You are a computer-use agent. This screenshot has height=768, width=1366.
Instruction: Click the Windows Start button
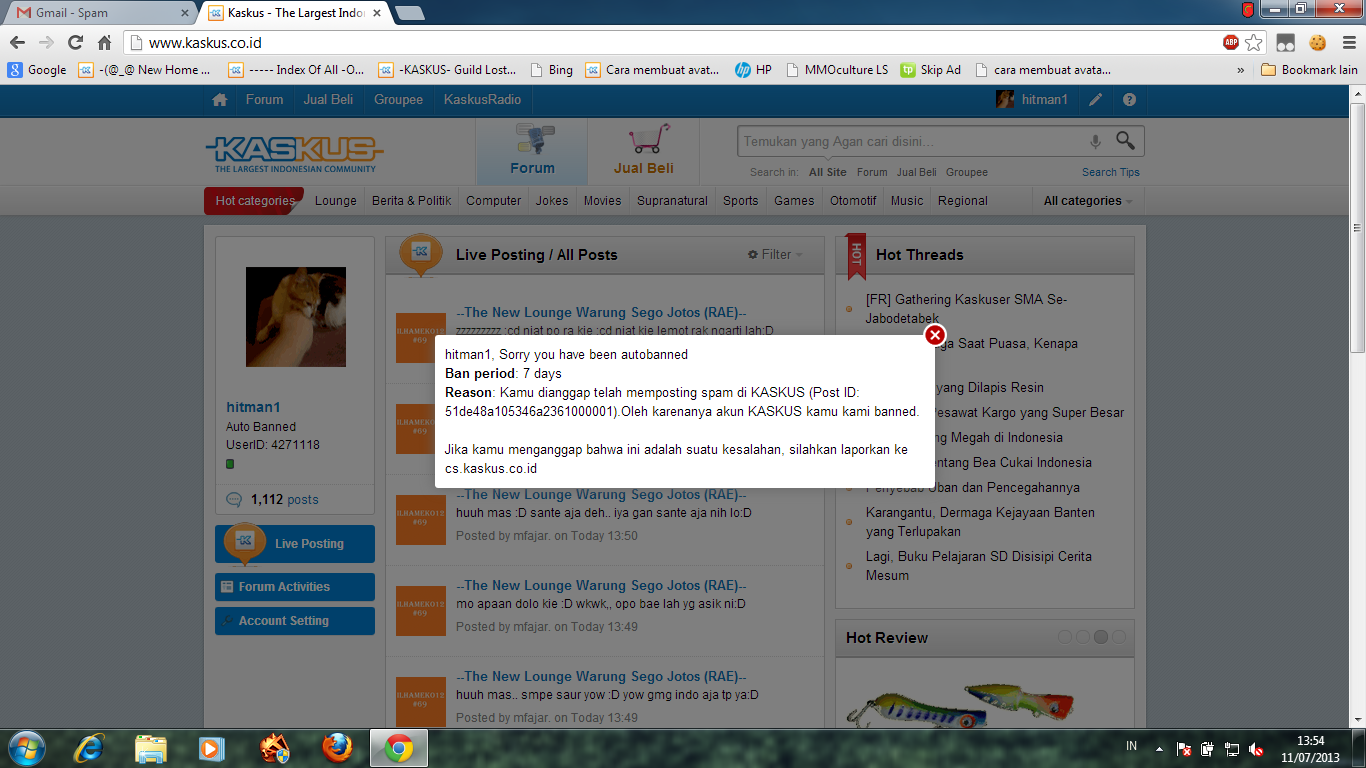tap(25, 748)
